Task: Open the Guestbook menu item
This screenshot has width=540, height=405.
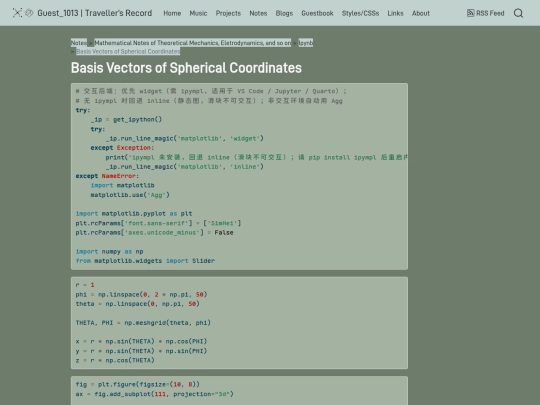Action: (x=317, y=13)
